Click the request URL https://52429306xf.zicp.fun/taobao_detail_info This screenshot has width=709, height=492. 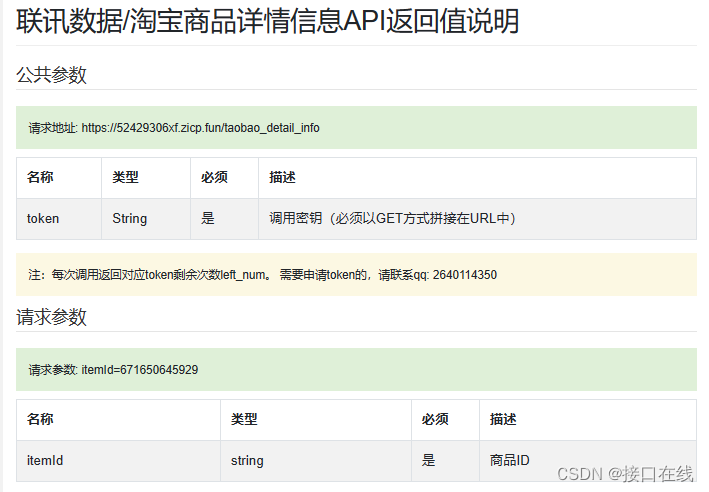coord(200,128)
